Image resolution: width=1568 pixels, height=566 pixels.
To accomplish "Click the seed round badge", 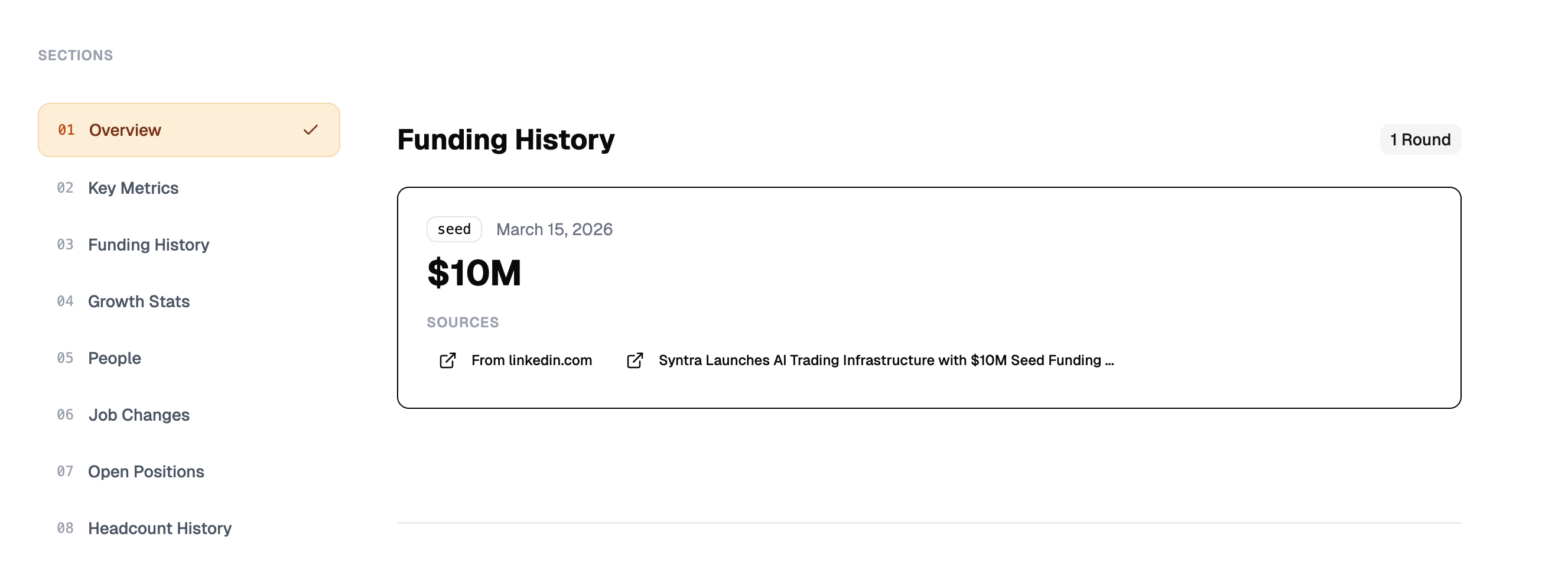I will click(x=454, y=229).
